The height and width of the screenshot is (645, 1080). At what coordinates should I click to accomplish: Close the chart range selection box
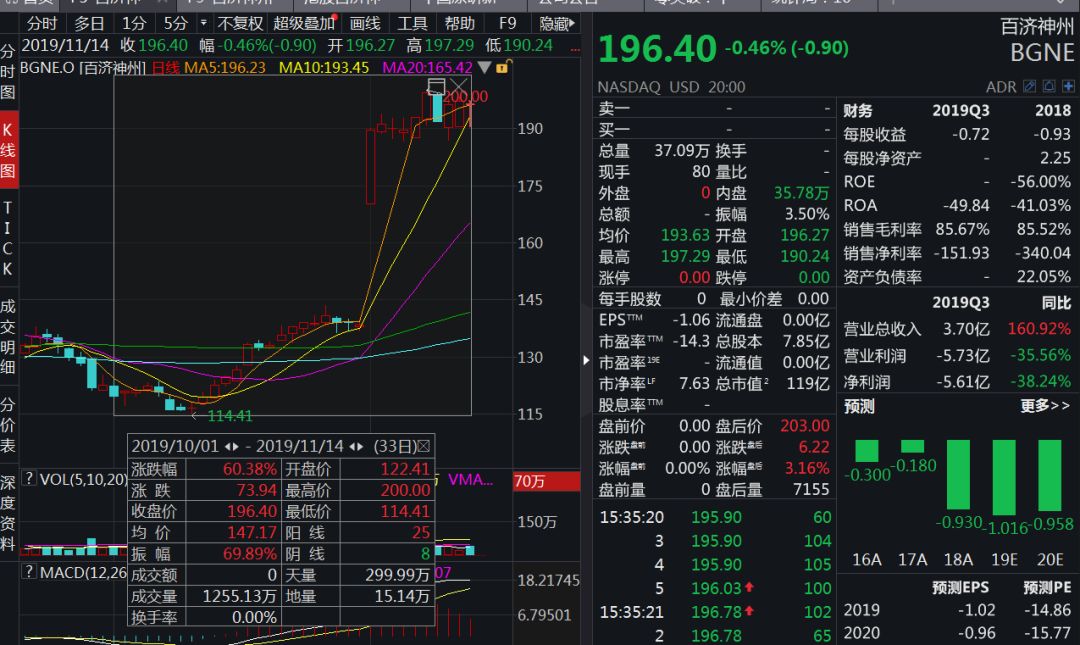pos(458,86)
